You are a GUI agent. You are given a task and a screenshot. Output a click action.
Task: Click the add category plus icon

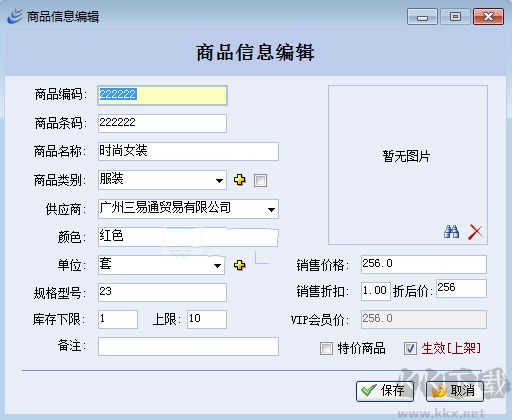(x=240, y=180)
